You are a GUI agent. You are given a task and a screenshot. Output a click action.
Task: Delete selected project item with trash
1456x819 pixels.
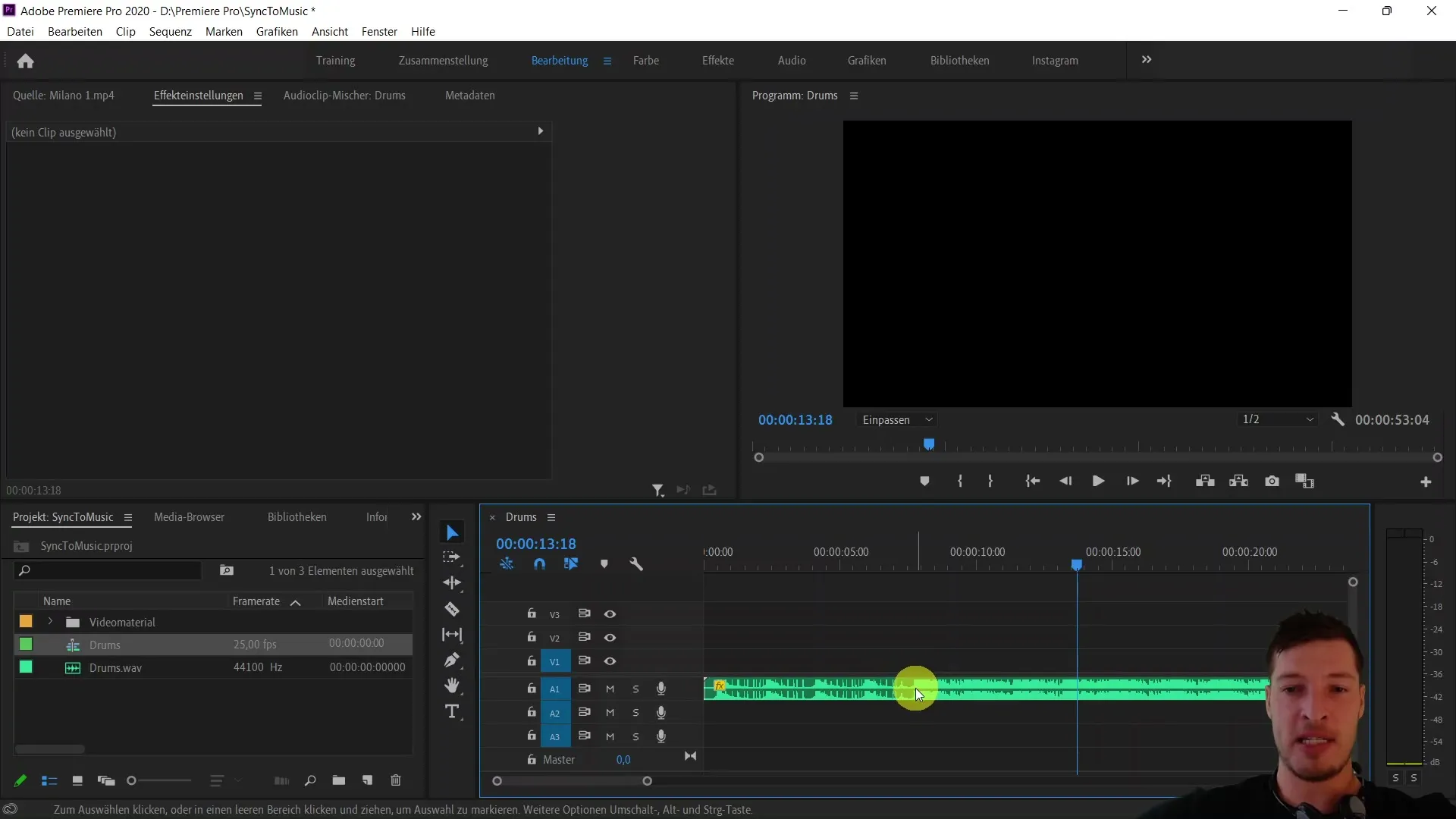click(396, 781)
